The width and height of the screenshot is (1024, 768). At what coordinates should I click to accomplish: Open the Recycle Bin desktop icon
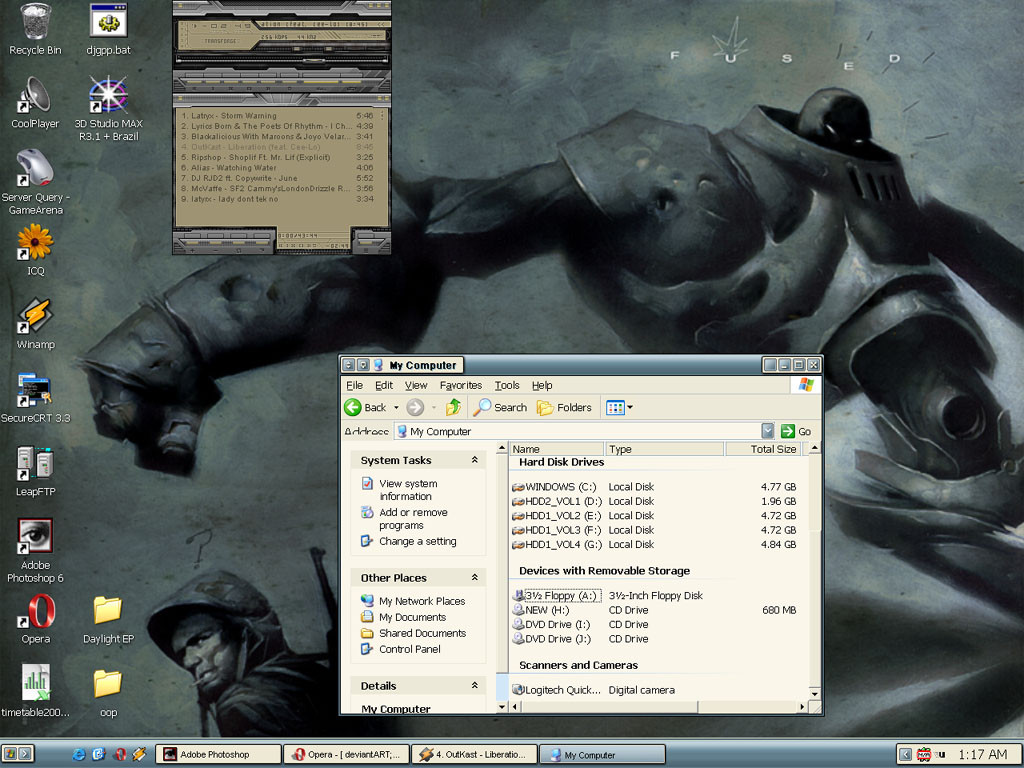(35, 29)
